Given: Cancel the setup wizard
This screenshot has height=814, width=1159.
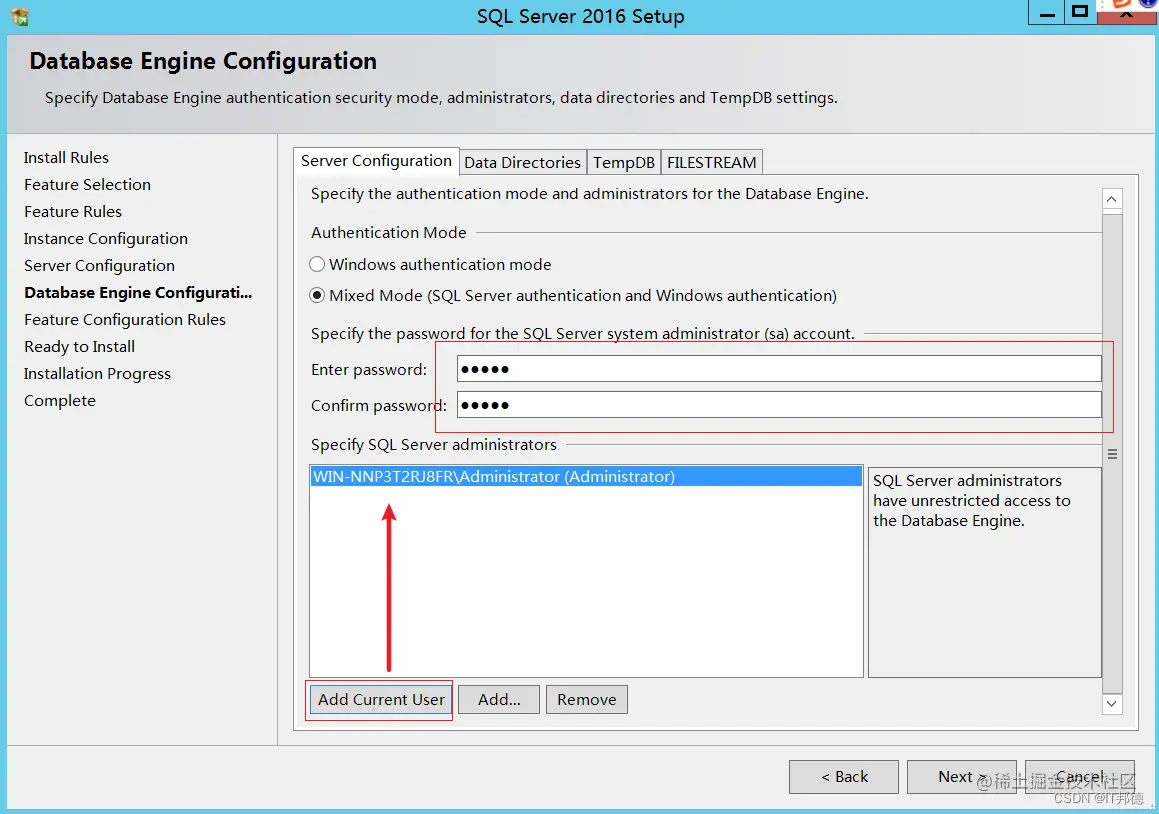Looking at the screenshot, I should (1080, 776).
